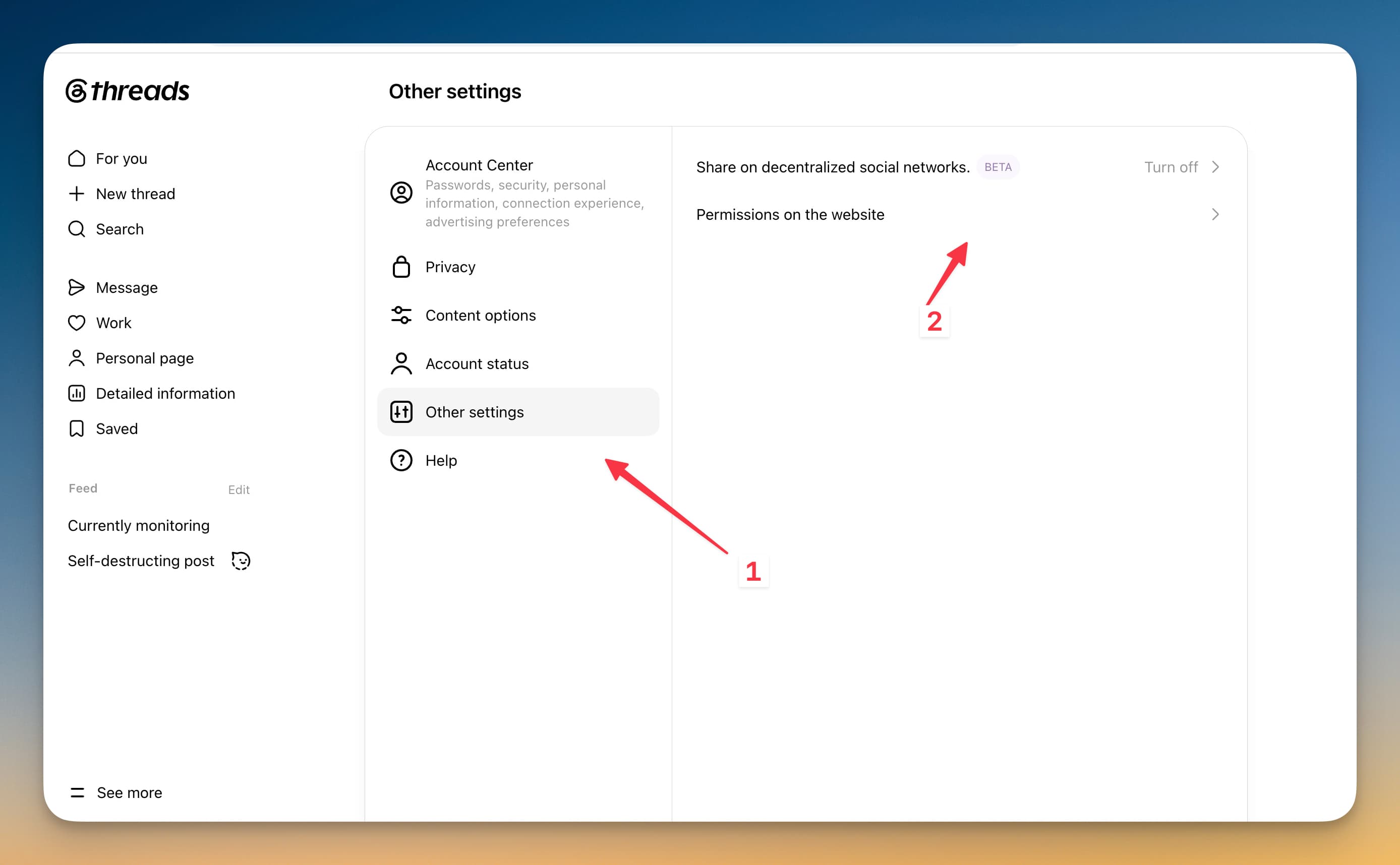This screenshot has height=865, width=1400.
Task: Open the Help section
Action: [x=518, y=460]
